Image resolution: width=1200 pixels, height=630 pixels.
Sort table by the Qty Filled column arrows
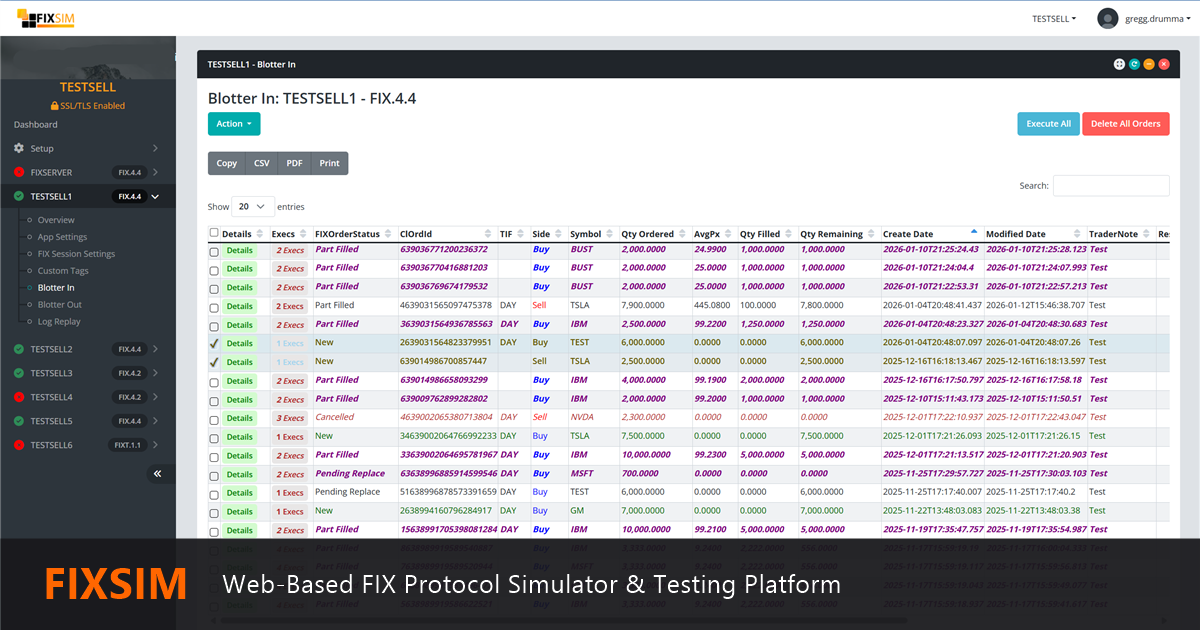pyautogui.click(x=789, y=234)
